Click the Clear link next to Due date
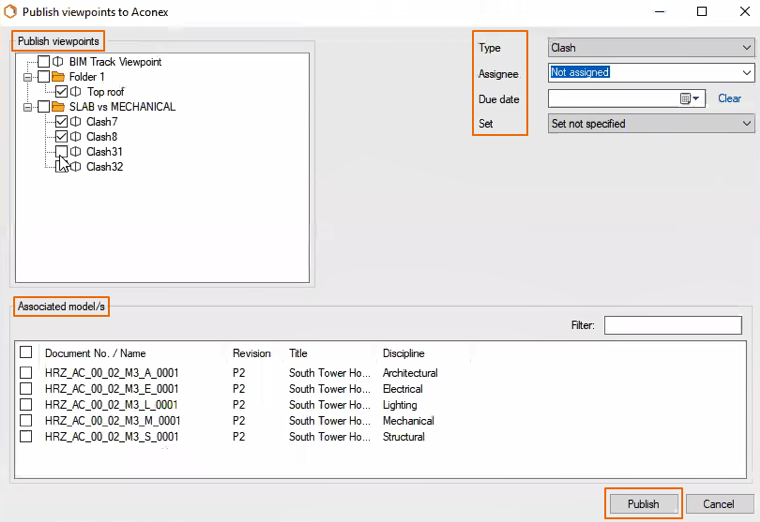The width and height of the screenshot is (760, 522). coord(729,98)
